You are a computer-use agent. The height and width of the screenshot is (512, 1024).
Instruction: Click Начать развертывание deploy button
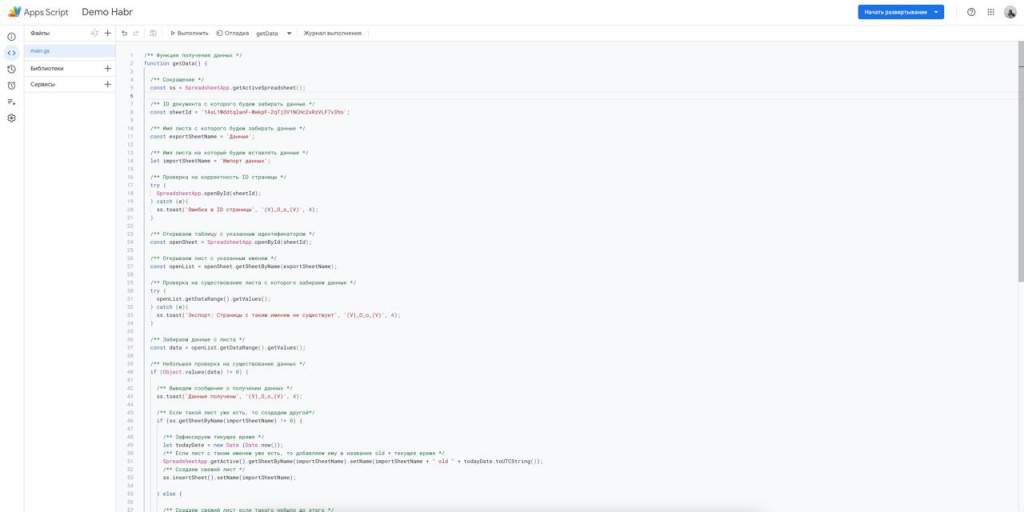pyautogui.click(x=901, y=12)
